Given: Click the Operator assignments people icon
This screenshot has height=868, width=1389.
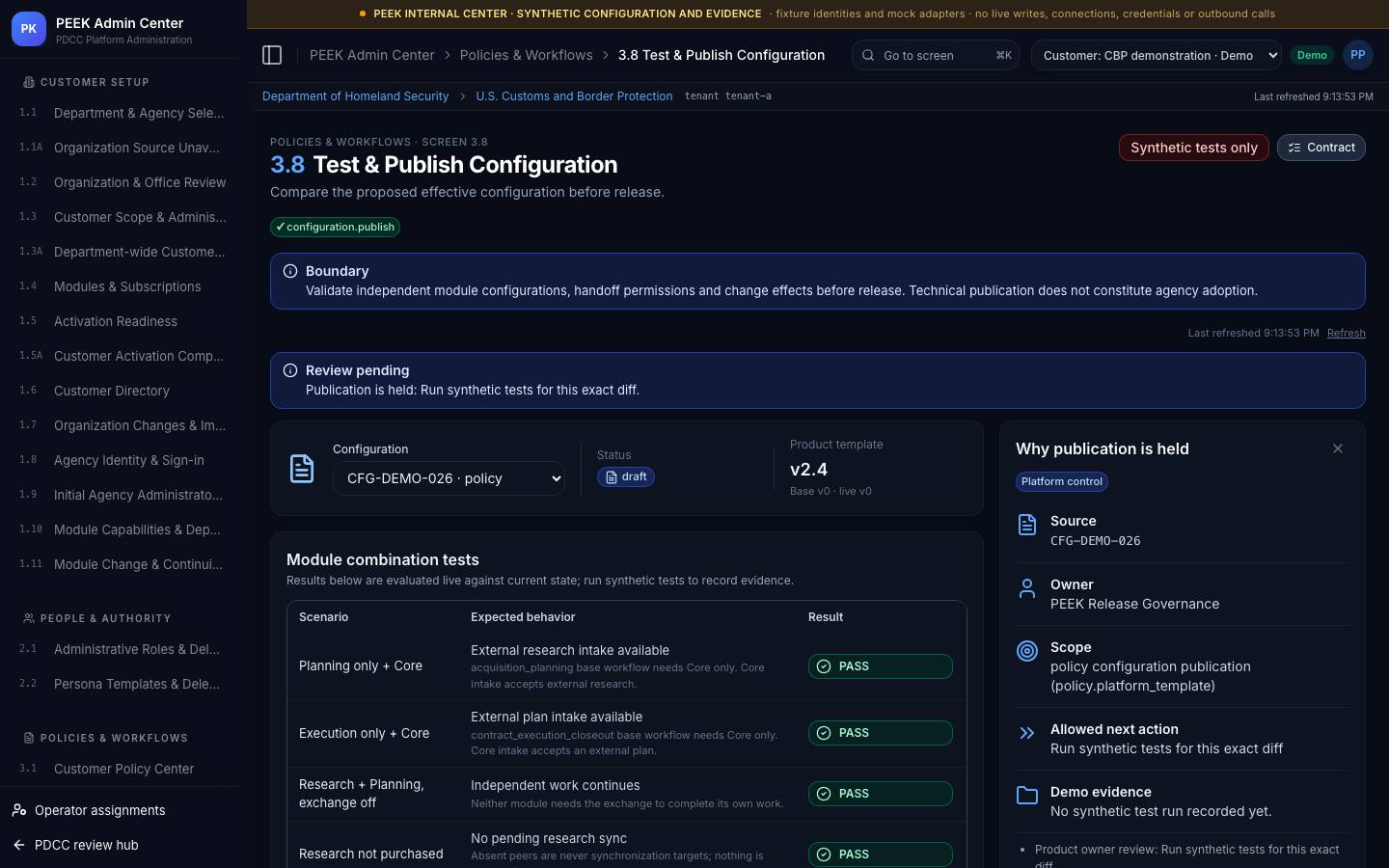Looking at the screenshot, I should 19,810.
